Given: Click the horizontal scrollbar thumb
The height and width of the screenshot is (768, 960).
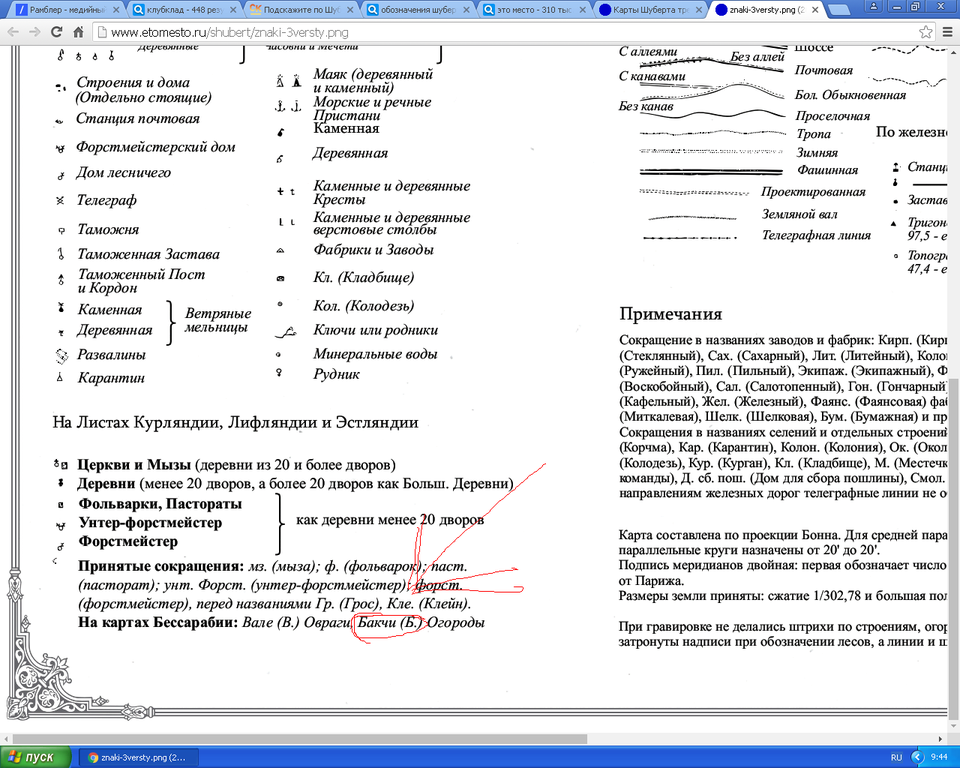Looking at the screenshot, I should (x=299, y=739).
